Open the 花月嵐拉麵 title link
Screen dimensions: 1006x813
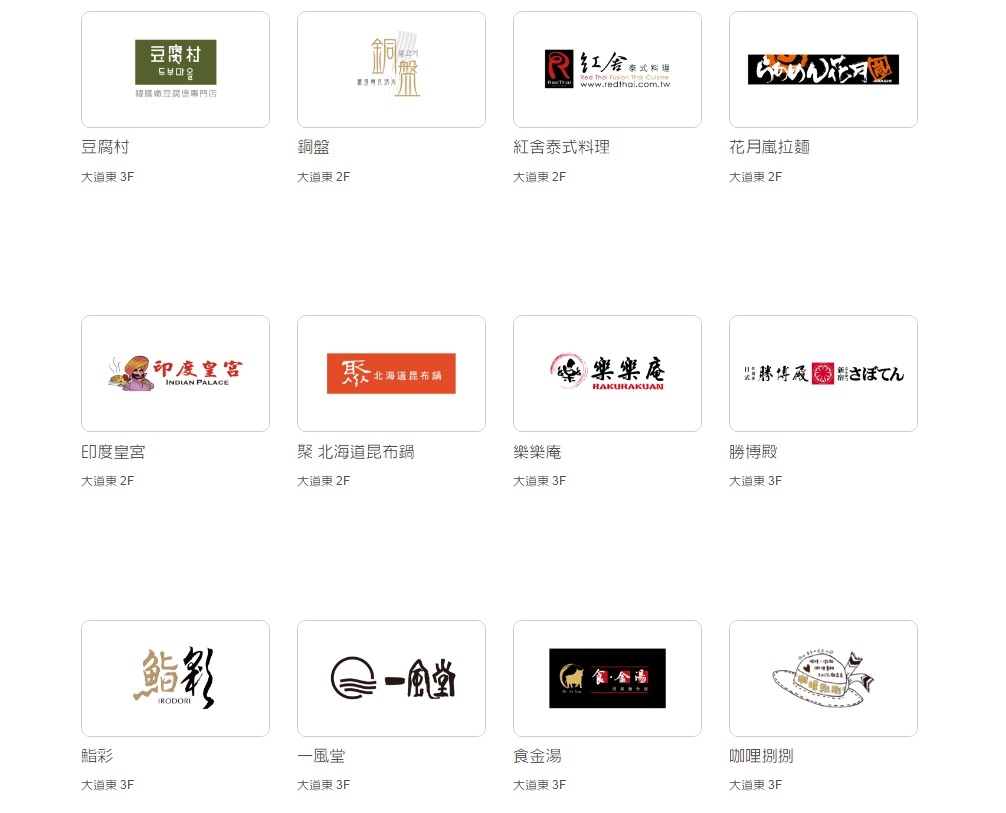[x=769, y=147]
